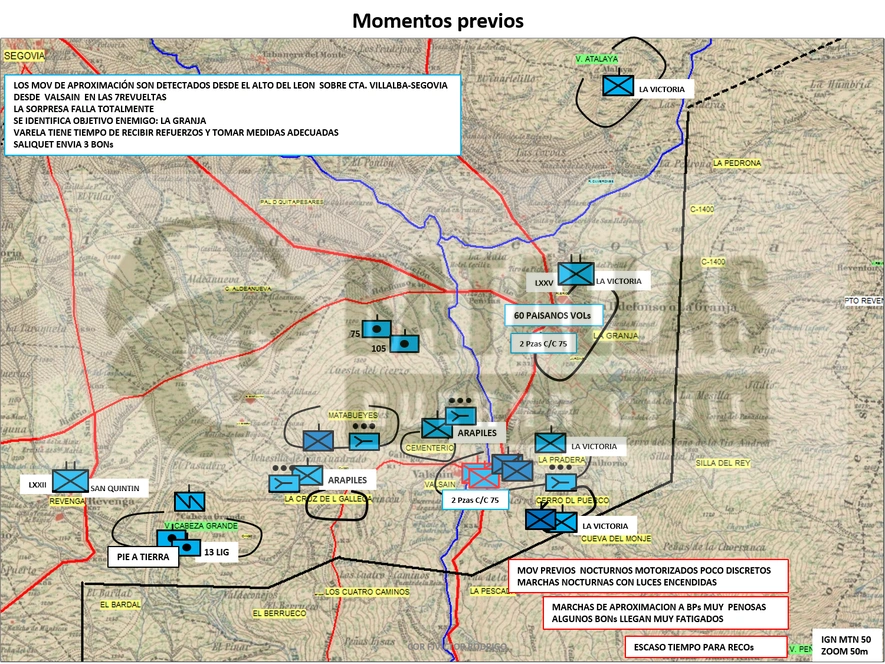Viewport: 885px width, 664px height.
Task: Select the IGN MTN 50 ZOOM 50m box
Action: tap(846, 645)
